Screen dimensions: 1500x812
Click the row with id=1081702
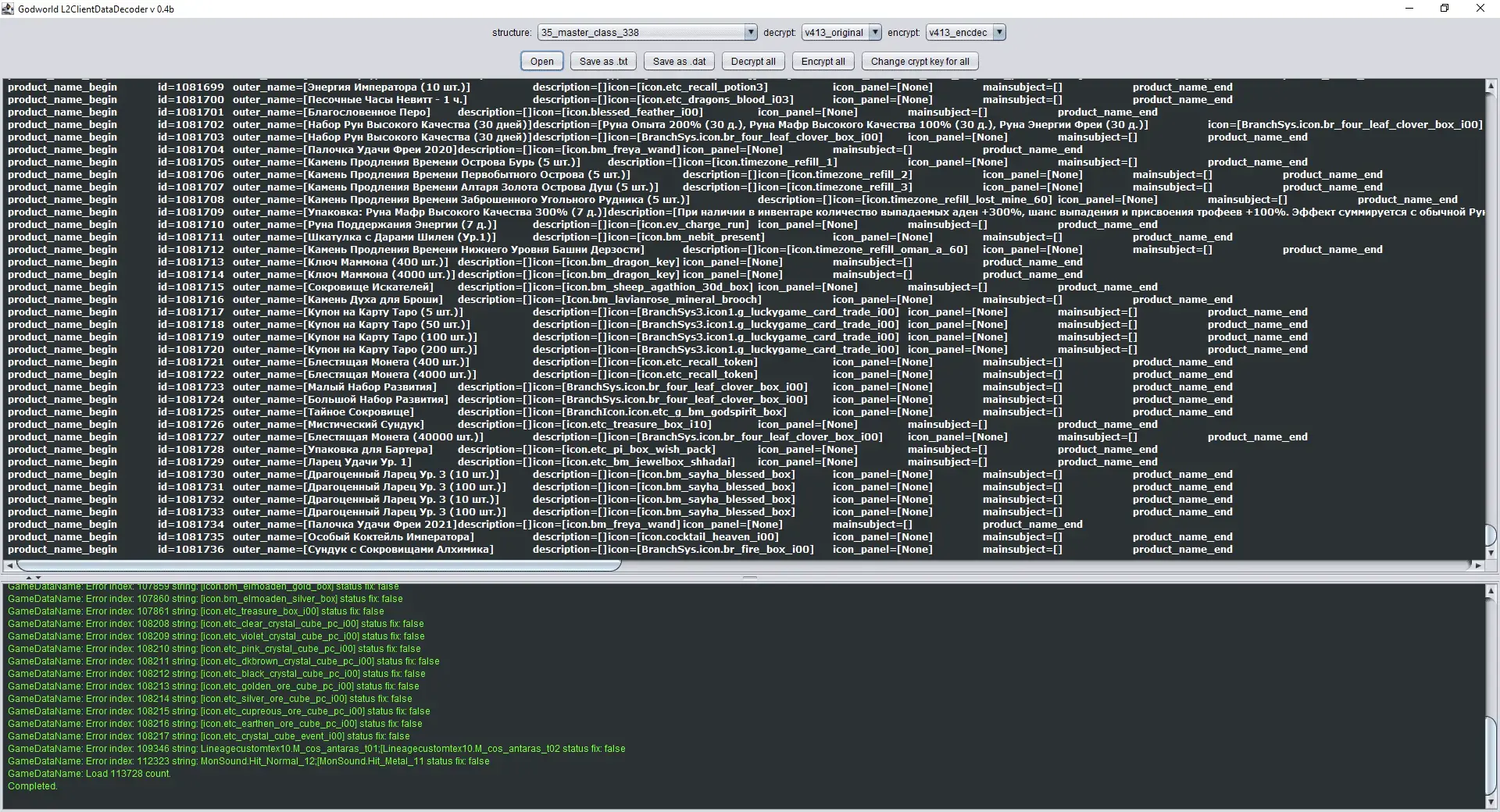pos(743,124)
